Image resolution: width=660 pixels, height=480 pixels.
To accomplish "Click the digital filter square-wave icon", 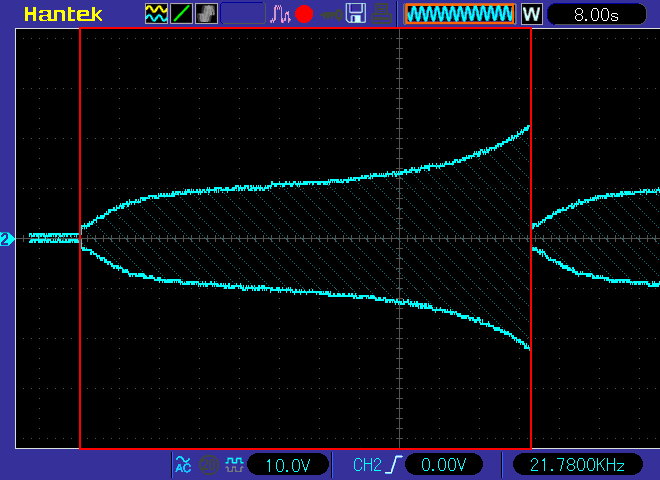I will pos(234,465).
